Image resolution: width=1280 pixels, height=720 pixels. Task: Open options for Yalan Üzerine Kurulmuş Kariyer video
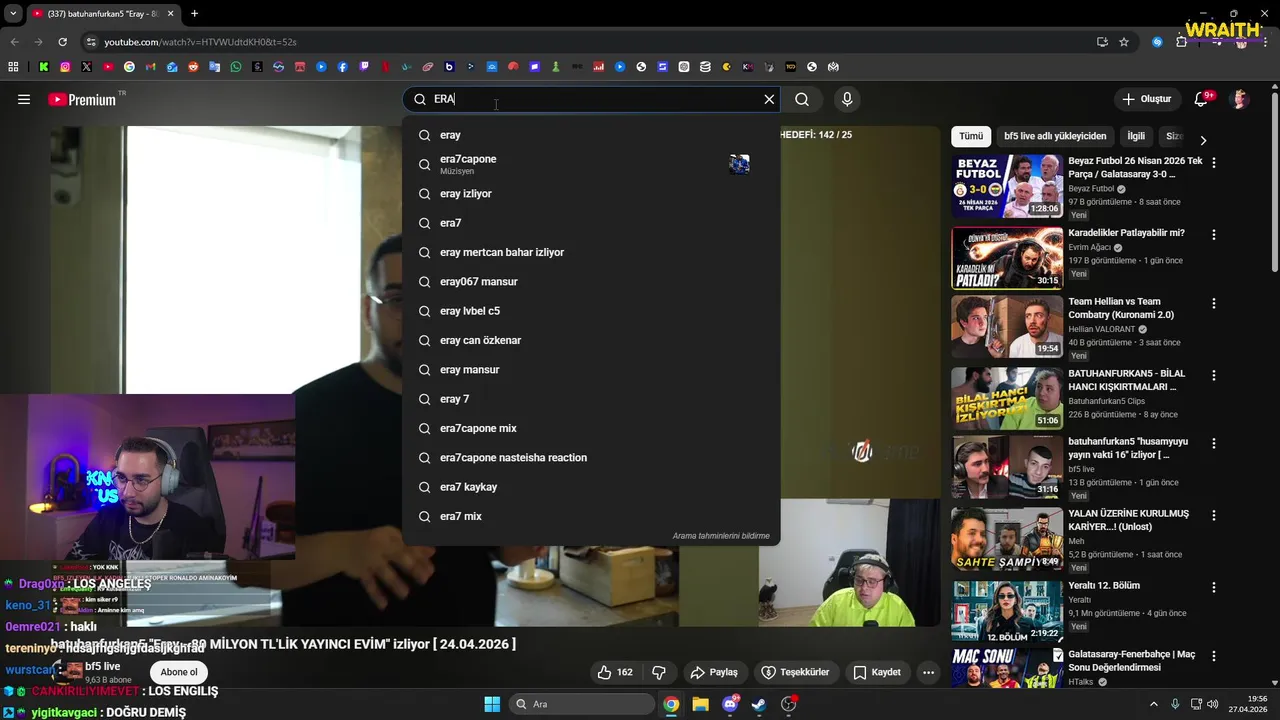pyautogui.click(x=1214, y=515)
